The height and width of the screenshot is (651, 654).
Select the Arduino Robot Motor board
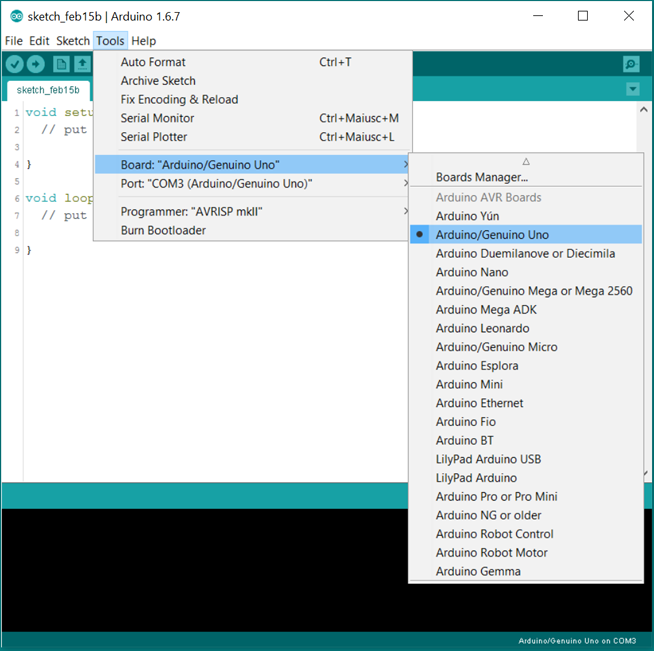click(526, 553)
